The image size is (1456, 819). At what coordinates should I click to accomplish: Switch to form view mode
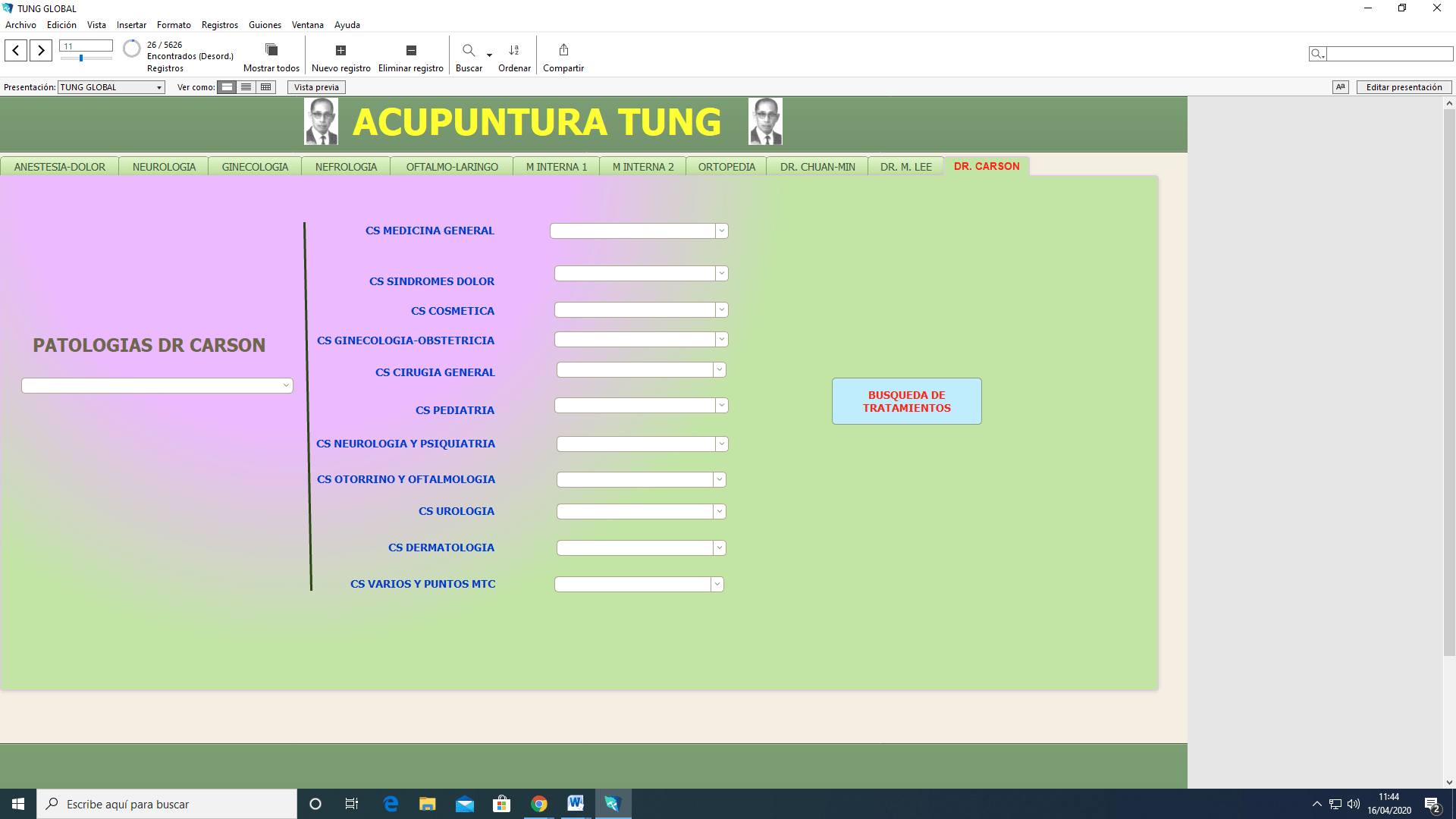click(227, 87)
